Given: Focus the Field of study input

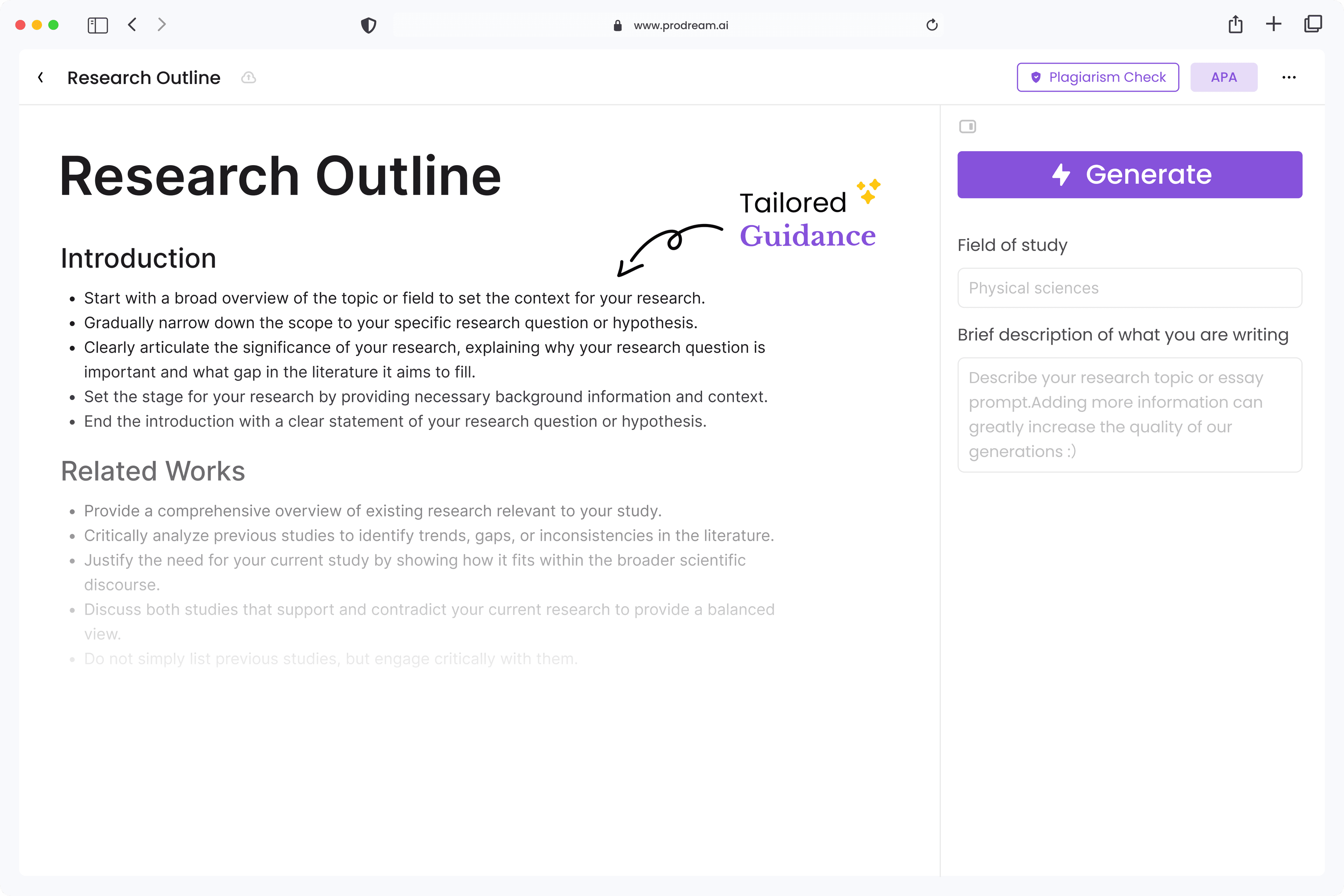Looking at the screenshot, I should [x=1130, y=288].
